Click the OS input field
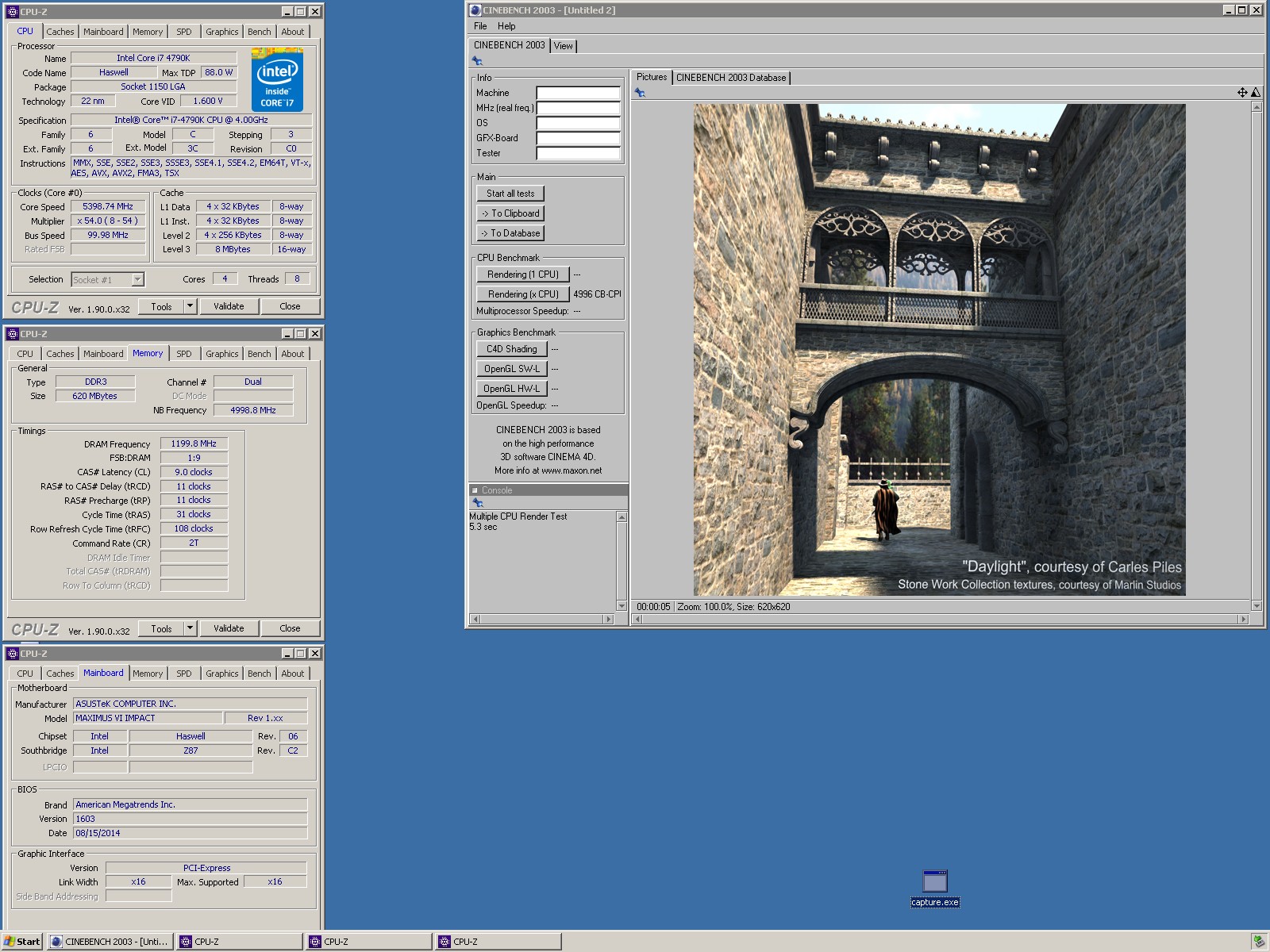The height and width of the screenshot is (952, 1270). 578,123
